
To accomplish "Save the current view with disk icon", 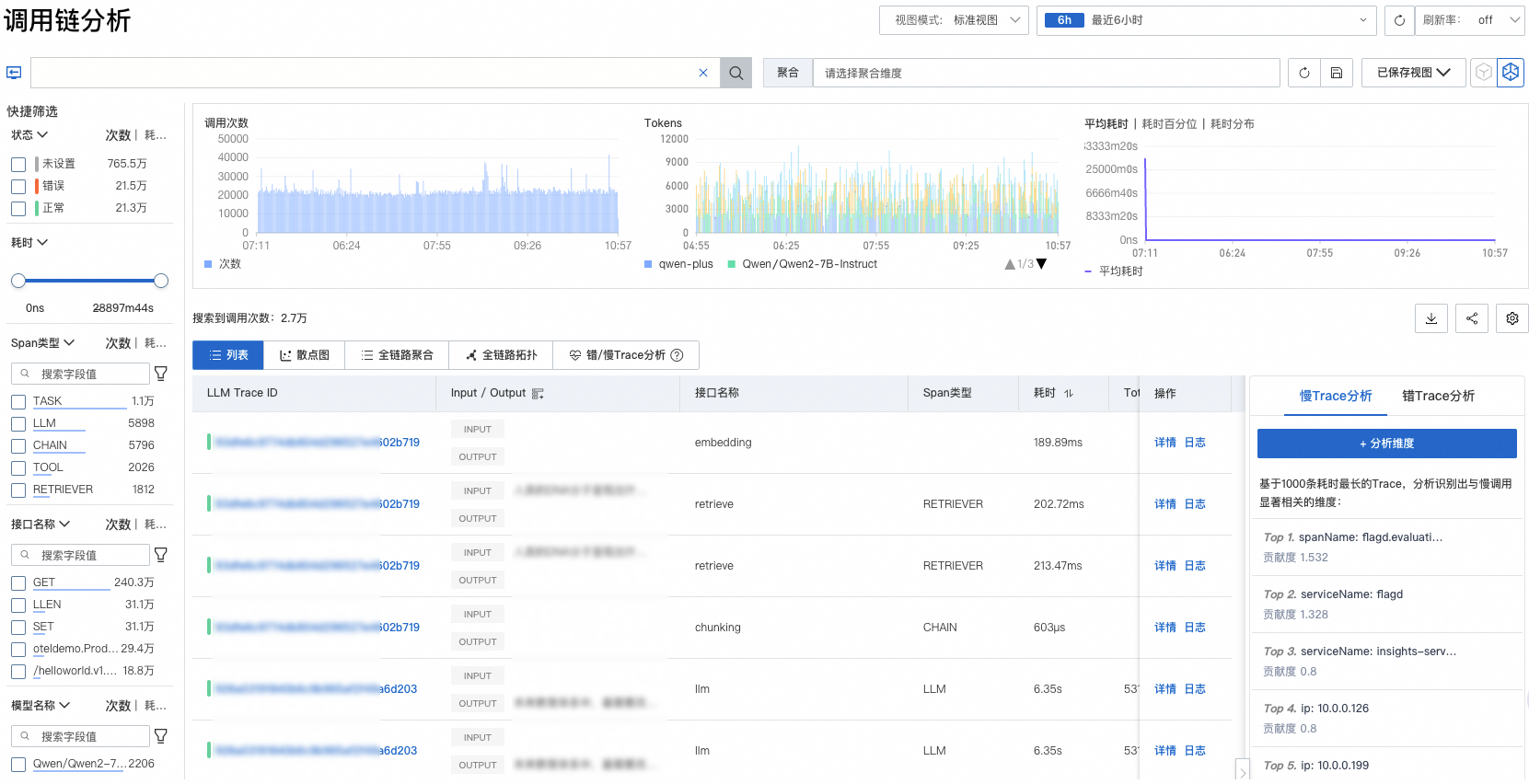I will coord(1337,73).
